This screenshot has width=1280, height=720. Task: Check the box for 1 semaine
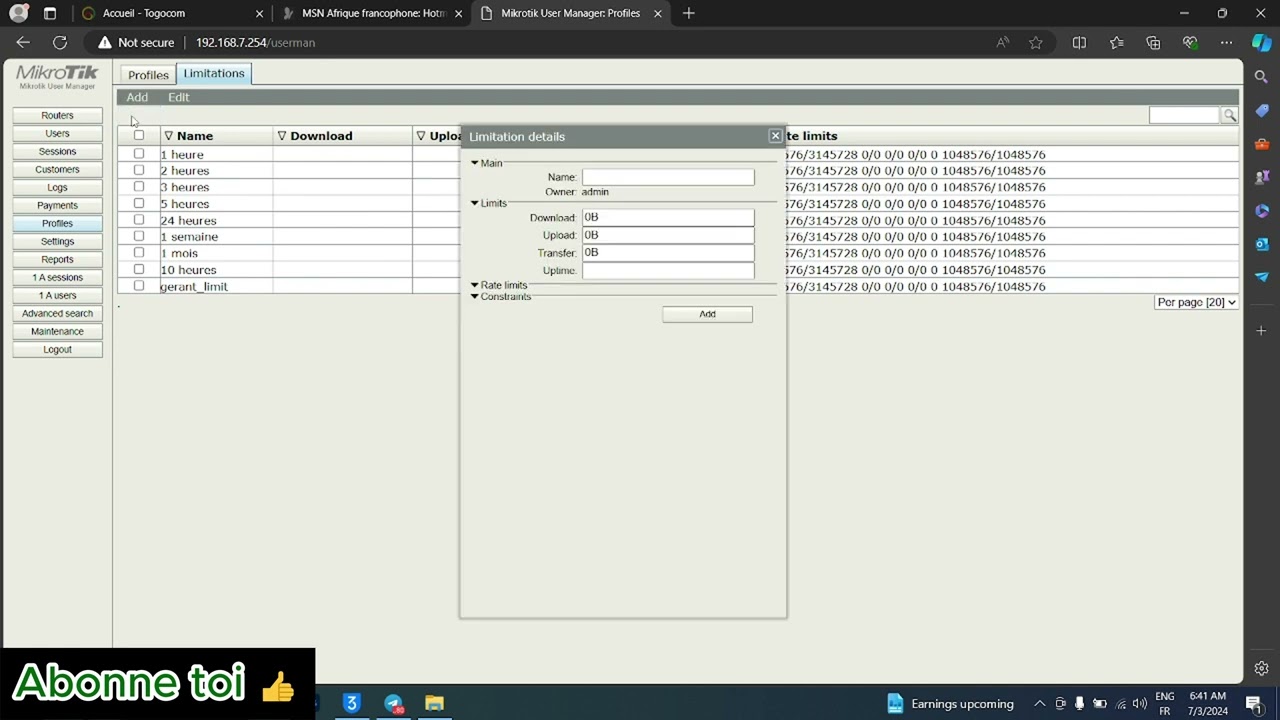click(139, 236)
